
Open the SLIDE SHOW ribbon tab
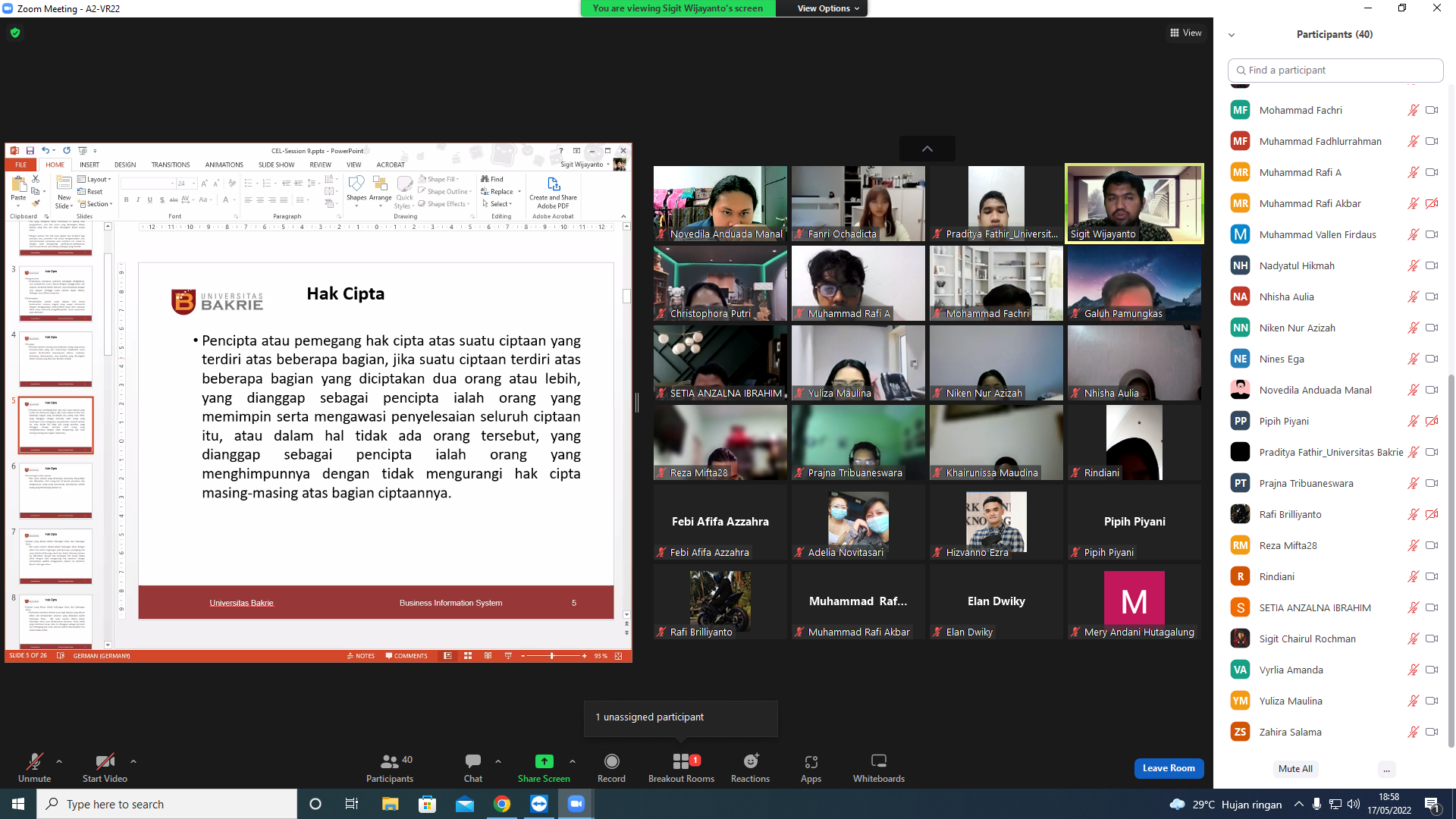[x=276, y=165]
